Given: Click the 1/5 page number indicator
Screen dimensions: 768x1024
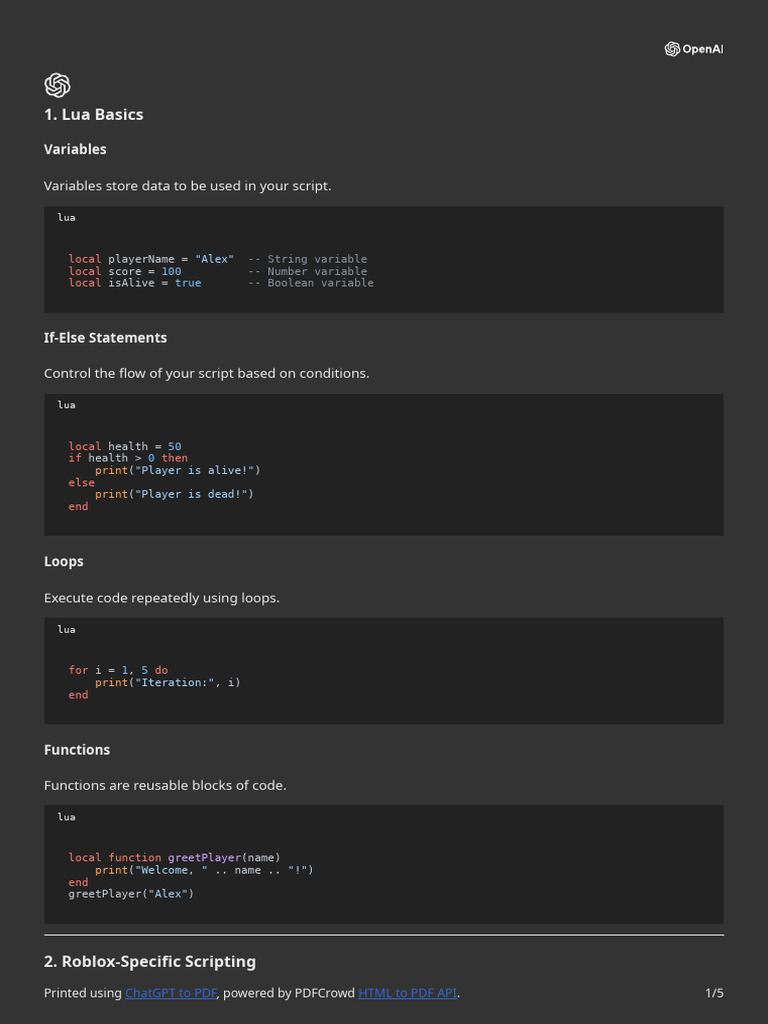Looking at the screenshot, I should click(x=714, y=993).
